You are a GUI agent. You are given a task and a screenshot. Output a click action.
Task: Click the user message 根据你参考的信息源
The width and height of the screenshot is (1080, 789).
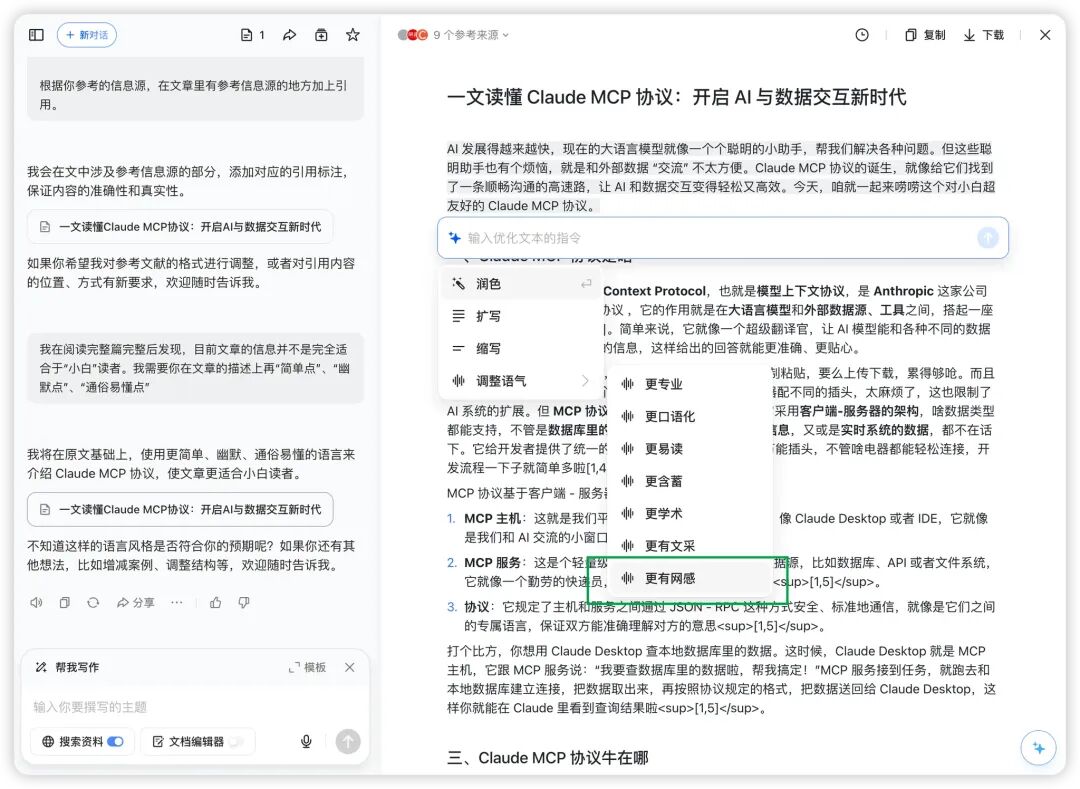196,89
